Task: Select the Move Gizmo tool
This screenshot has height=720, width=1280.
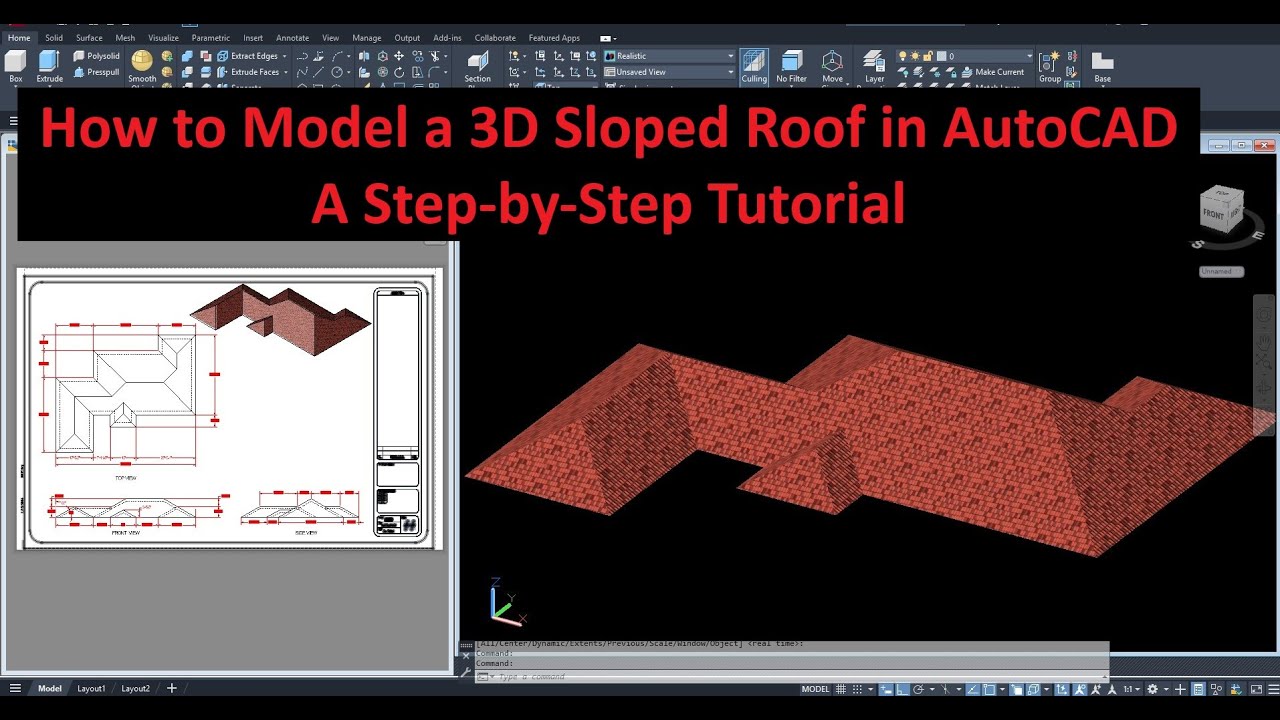Action: coord(832,66)
